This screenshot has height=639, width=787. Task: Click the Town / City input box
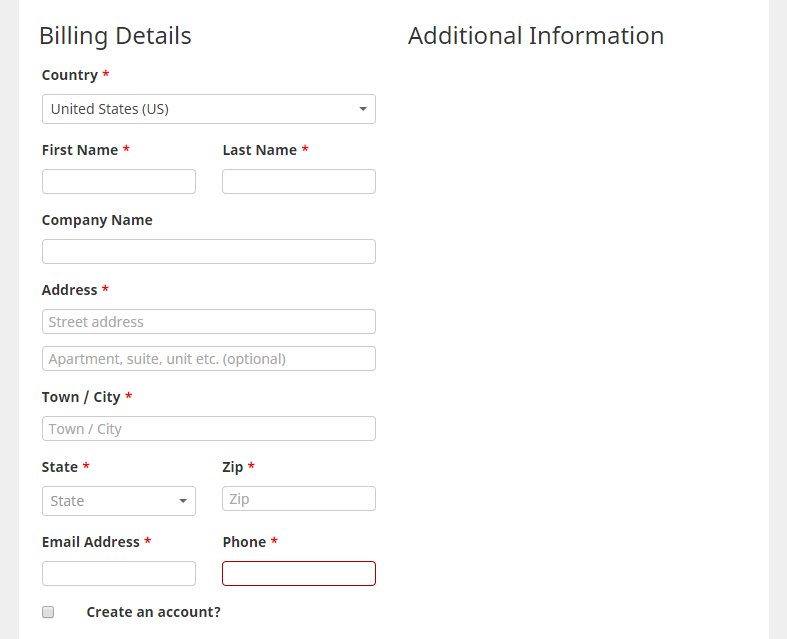pyautogui.click(x=209, y=429)
